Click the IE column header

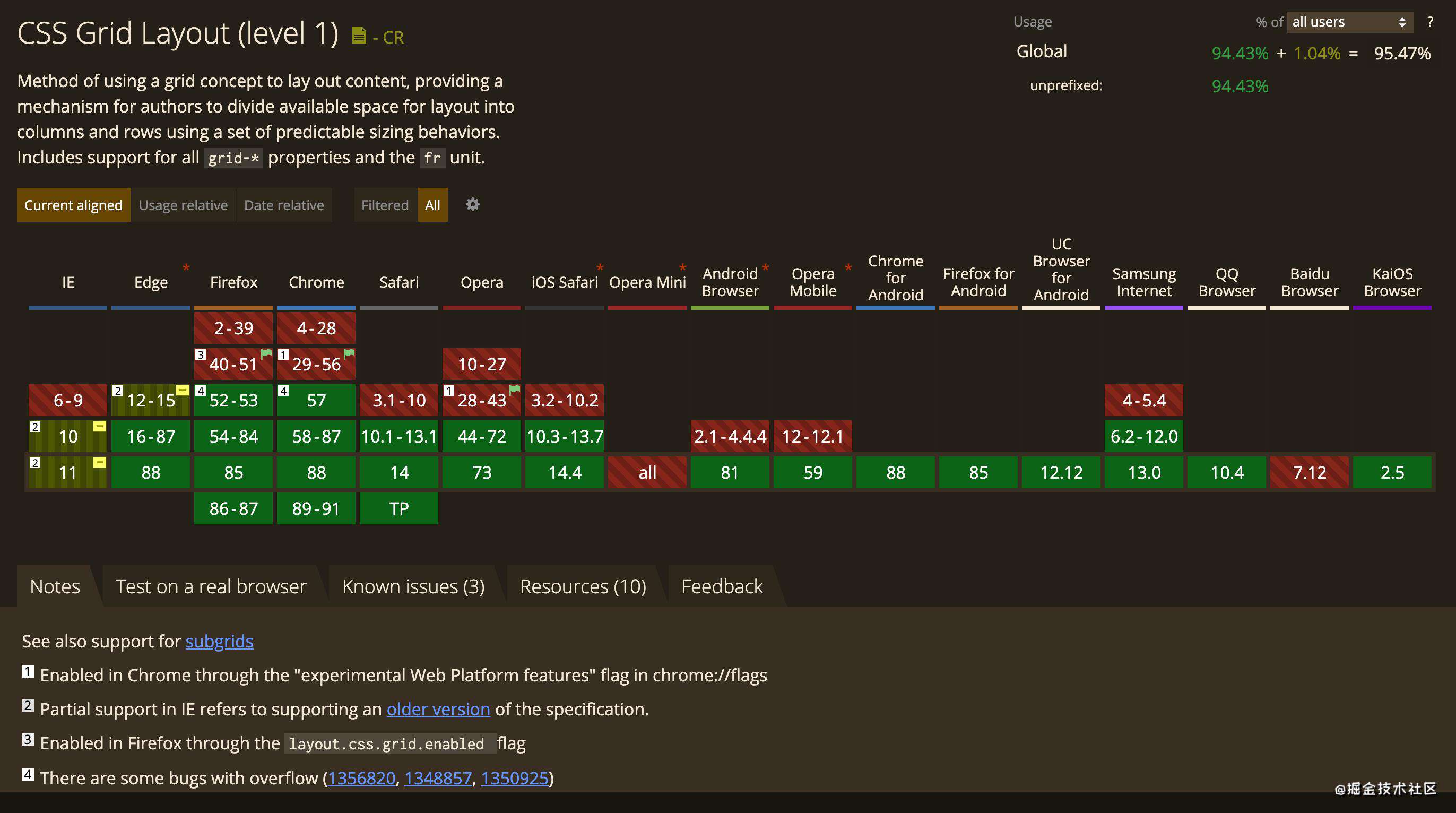click(x=68, y=282)
